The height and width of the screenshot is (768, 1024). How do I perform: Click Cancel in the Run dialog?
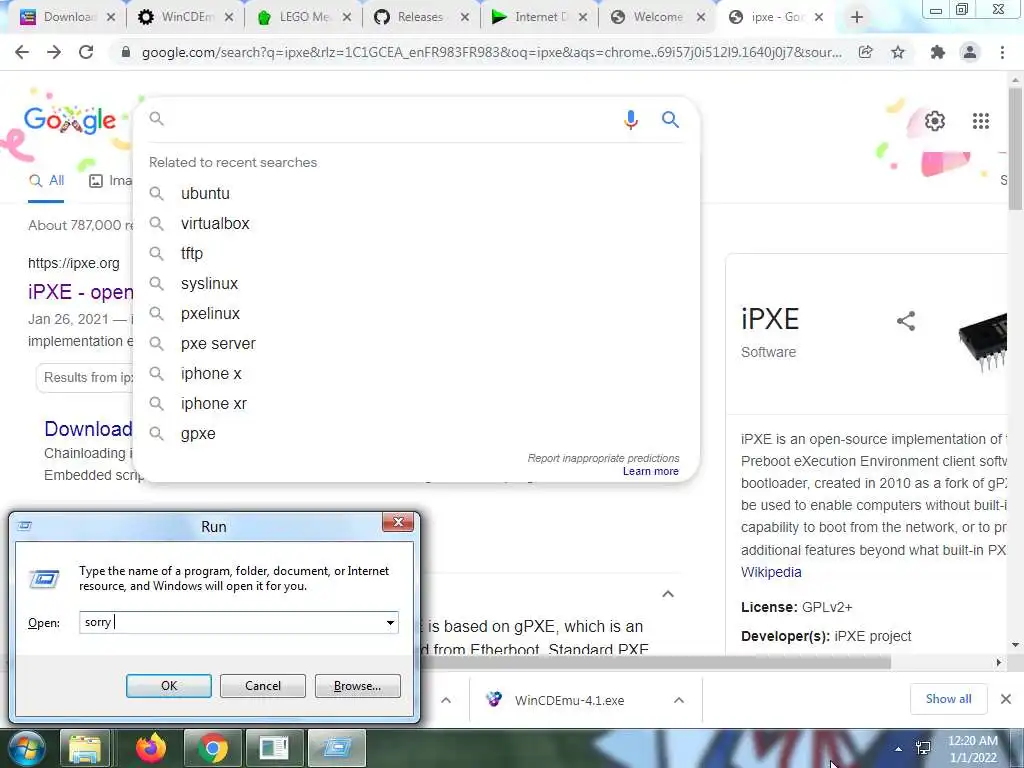pyautogui.click(x=263, y=686)
